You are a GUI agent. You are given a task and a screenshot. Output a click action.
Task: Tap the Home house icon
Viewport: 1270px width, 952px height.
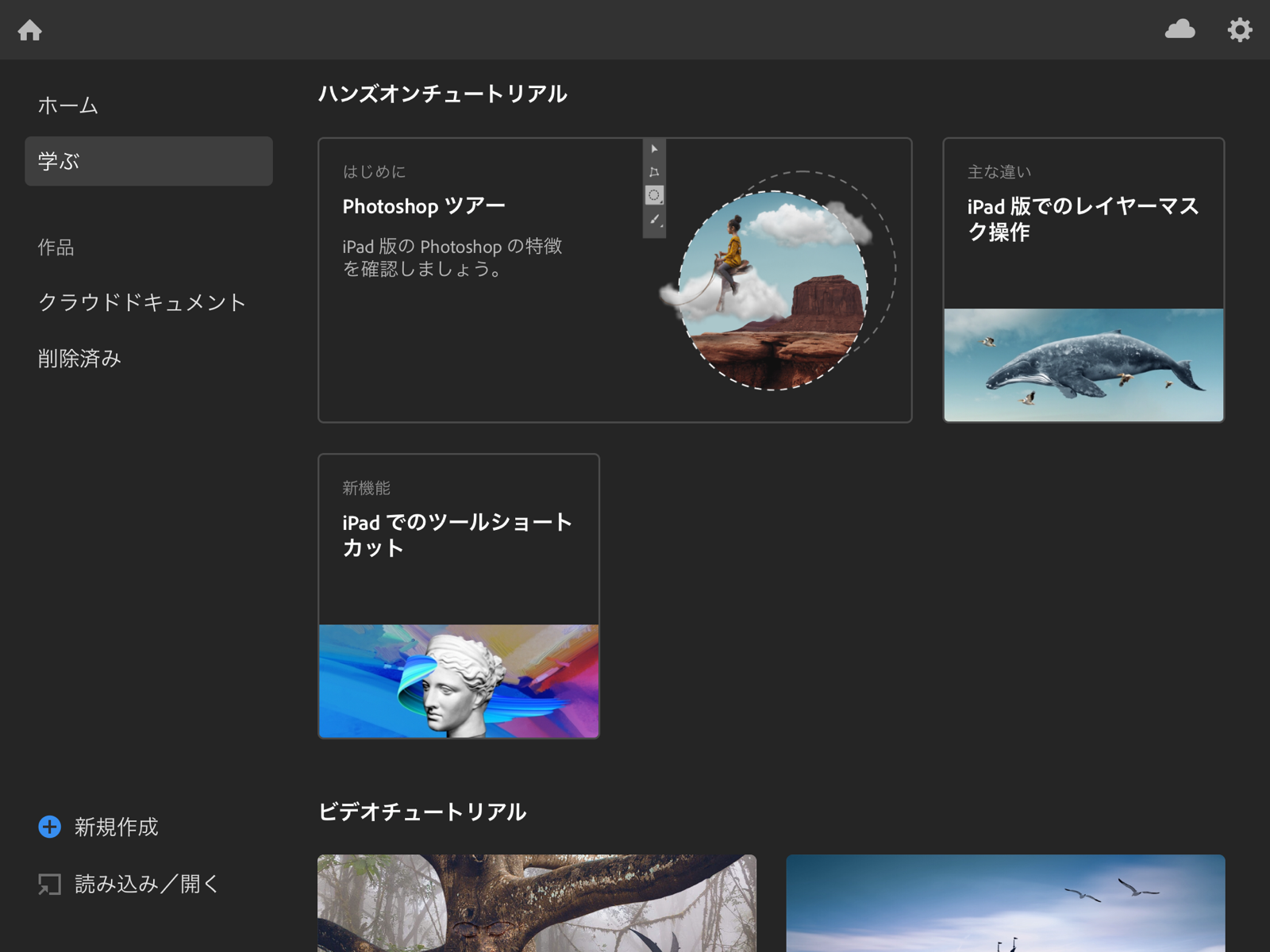tap(30, 30)
